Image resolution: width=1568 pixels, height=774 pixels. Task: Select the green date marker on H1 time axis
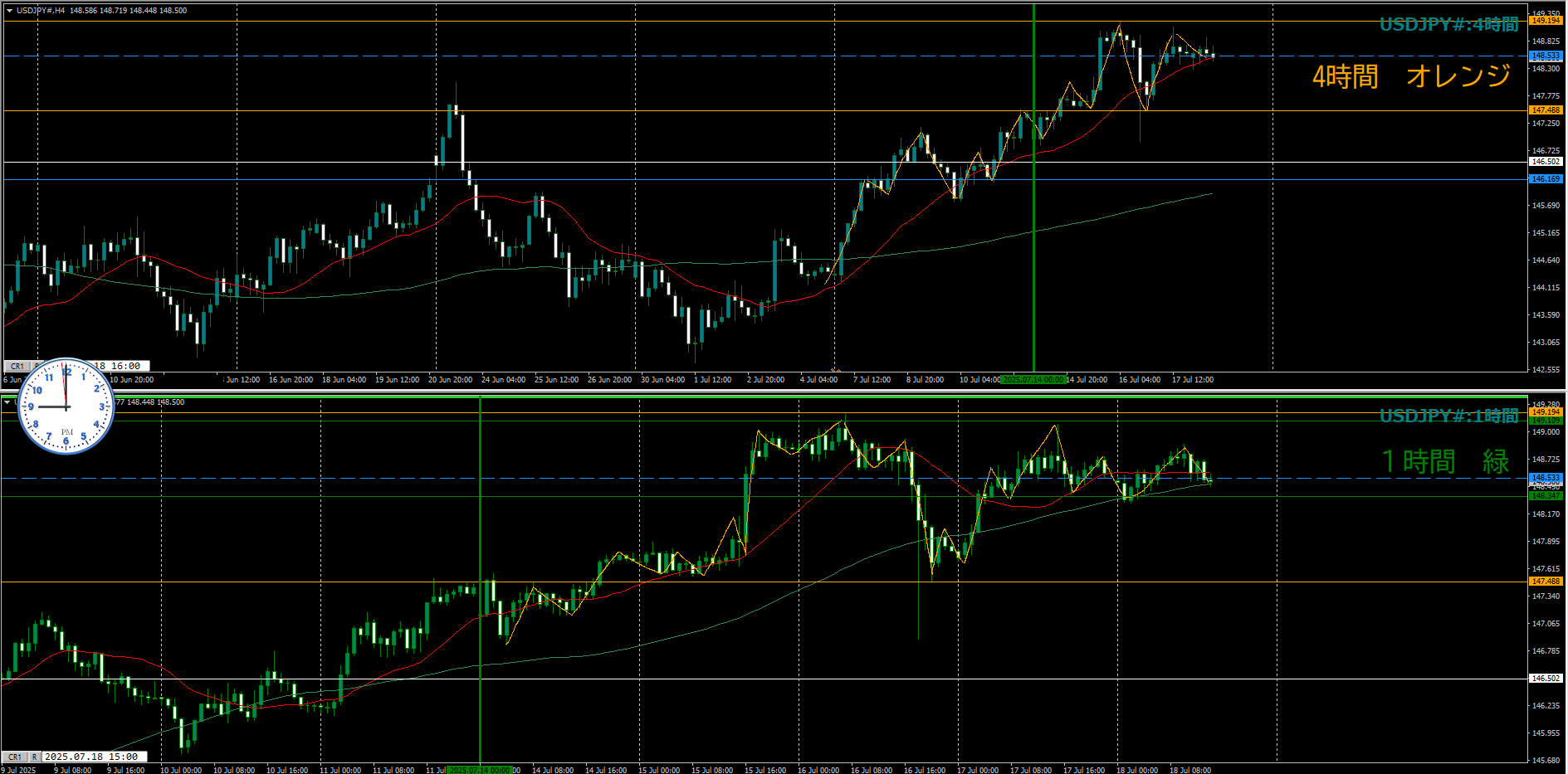point(480,770)
